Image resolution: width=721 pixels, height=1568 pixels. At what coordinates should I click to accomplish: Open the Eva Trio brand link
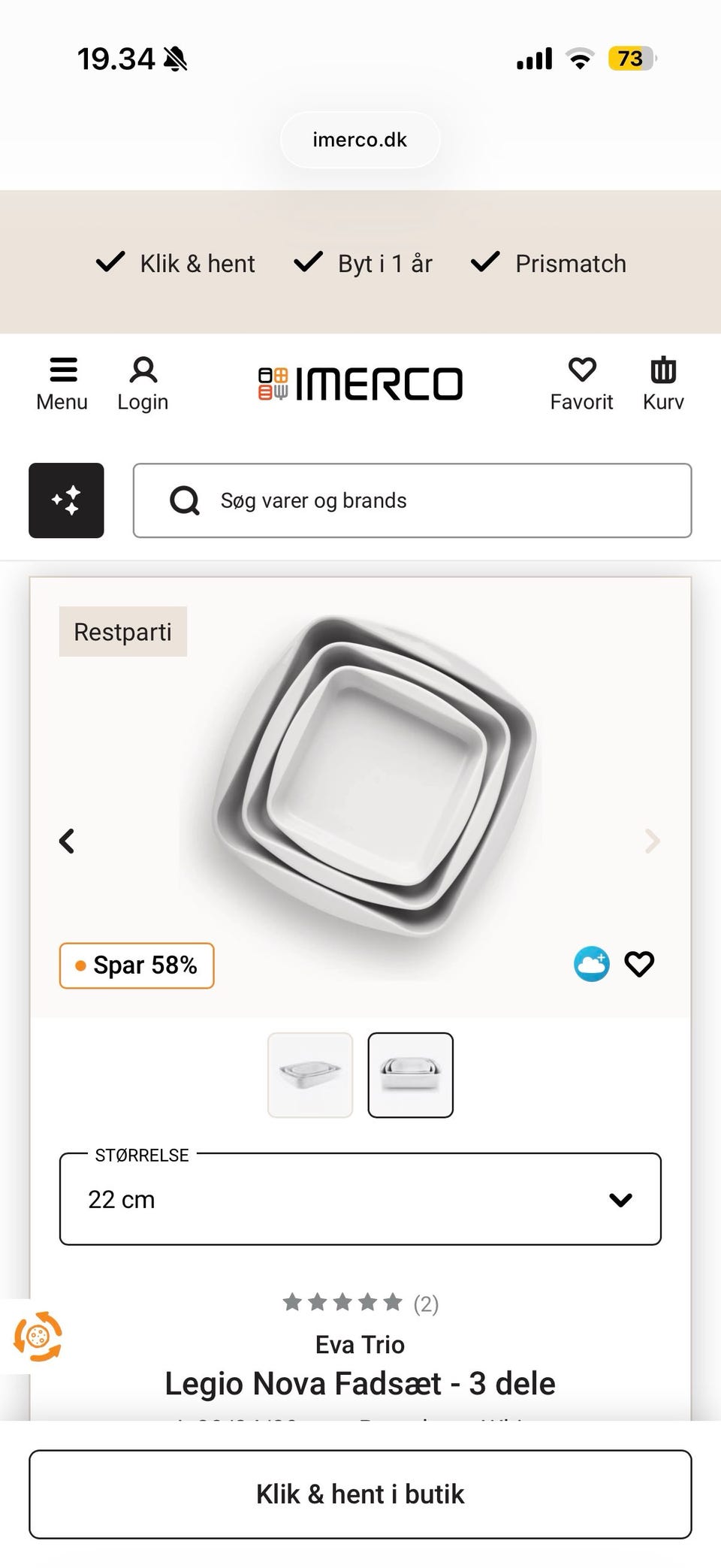point(360,1344)
